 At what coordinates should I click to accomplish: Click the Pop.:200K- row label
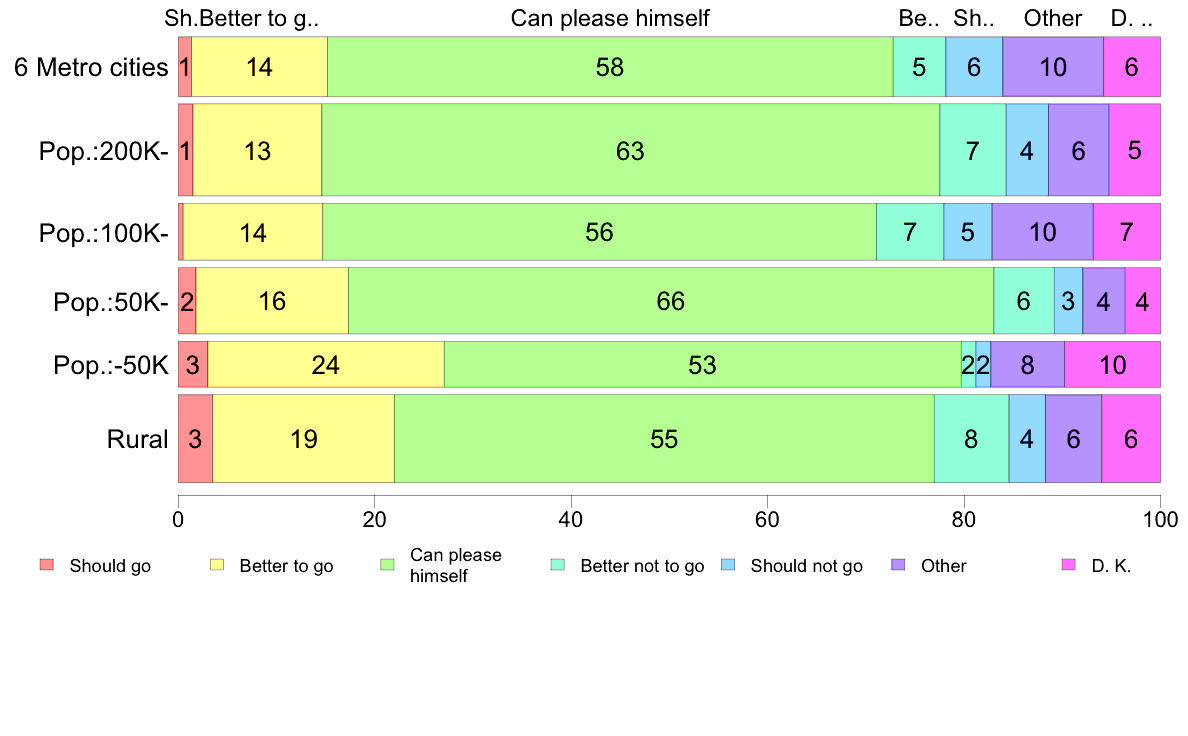click(104, 151)
